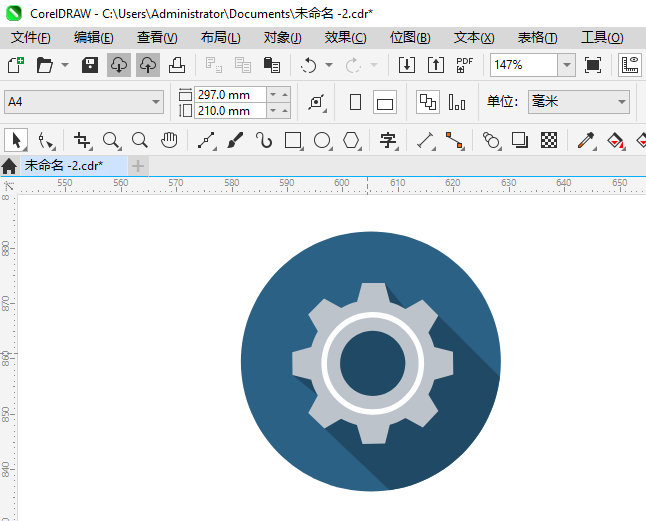This screenshot has width=646, height=521.
Task: Publish to PDF with the PDF icon
Action: [465, 65]
